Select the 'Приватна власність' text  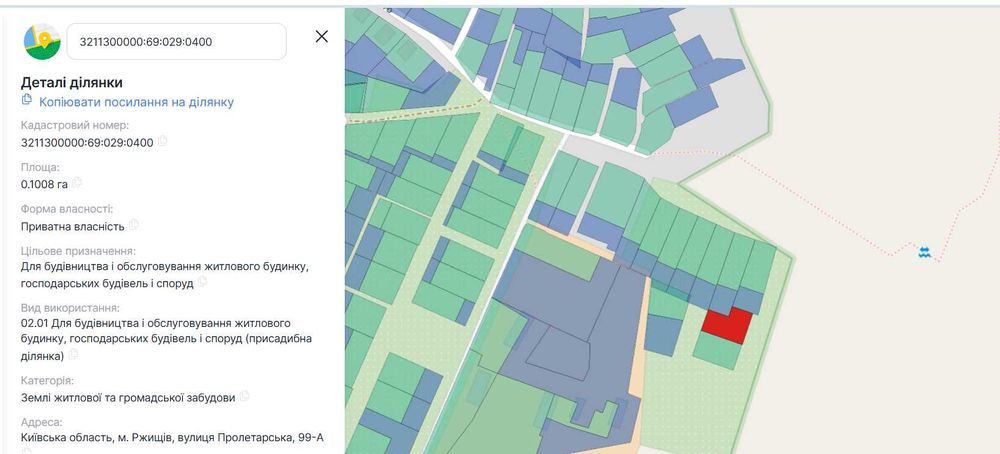(x=73, y=227)
